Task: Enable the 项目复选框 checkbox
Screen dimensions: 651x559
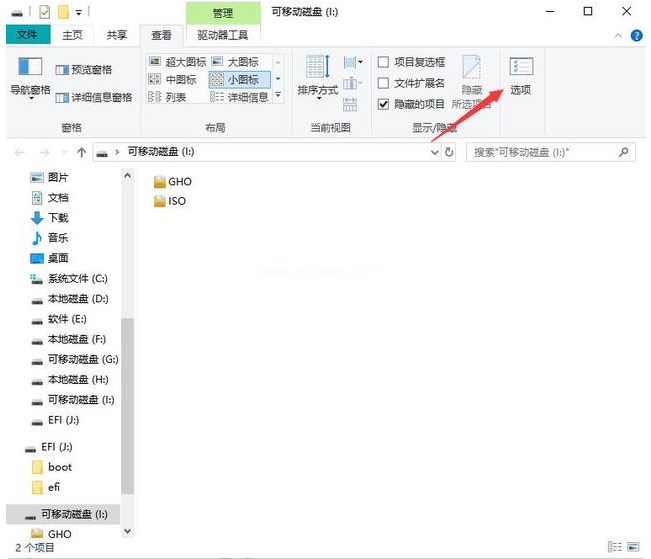Action: pos(384,63)
